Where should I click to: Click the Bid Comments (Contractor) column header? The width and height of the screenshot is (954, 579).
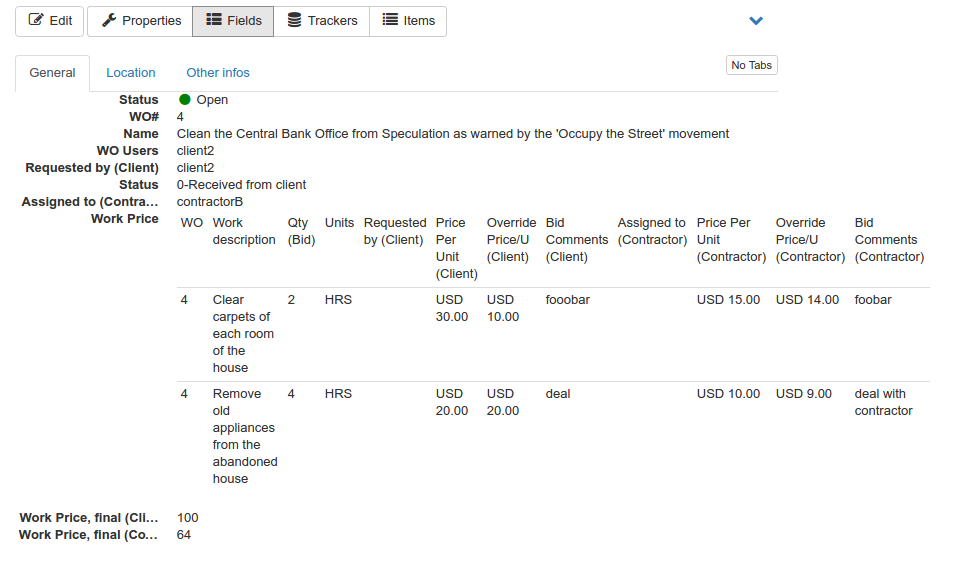pos(889,240)
